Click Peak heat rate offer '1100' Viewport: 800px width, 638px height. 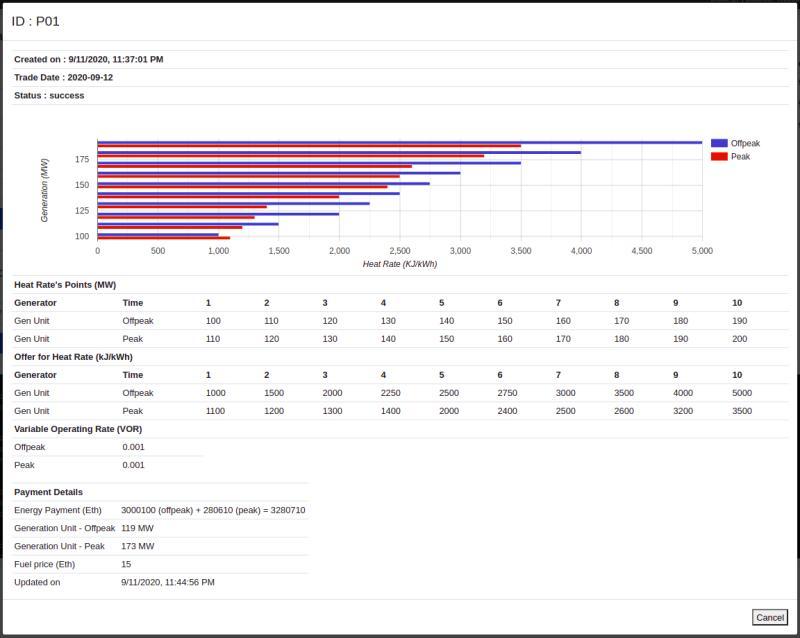pos(215,411)
